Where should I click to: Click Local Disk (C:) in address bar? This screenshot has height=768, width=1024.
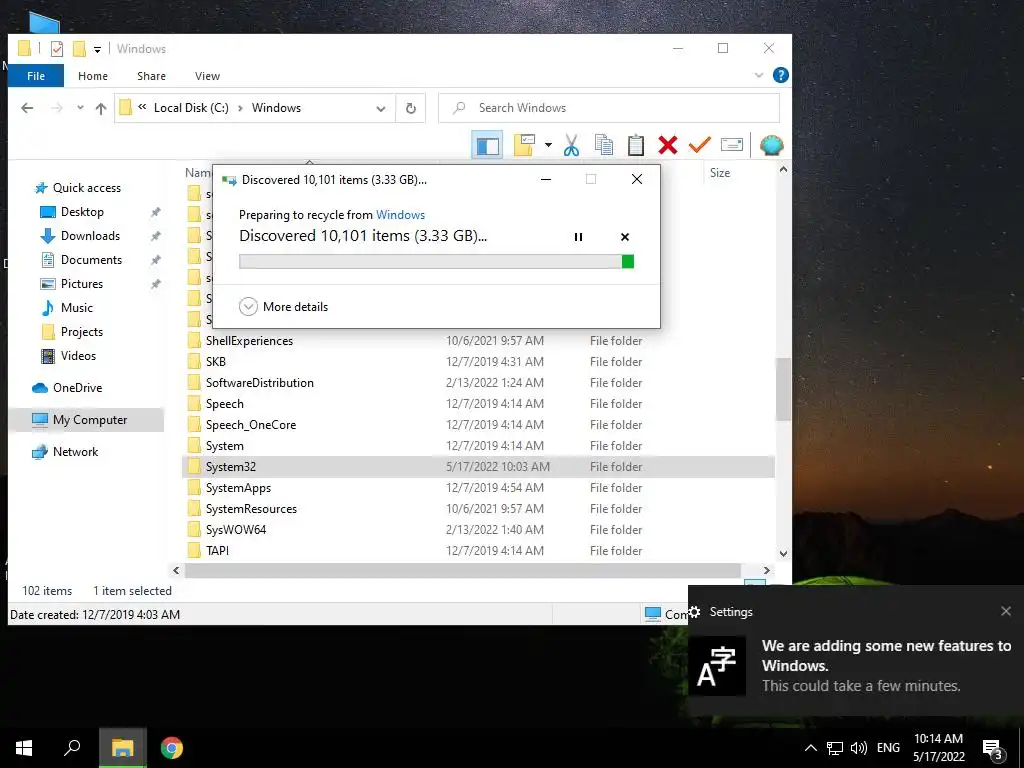coord(191,108)
